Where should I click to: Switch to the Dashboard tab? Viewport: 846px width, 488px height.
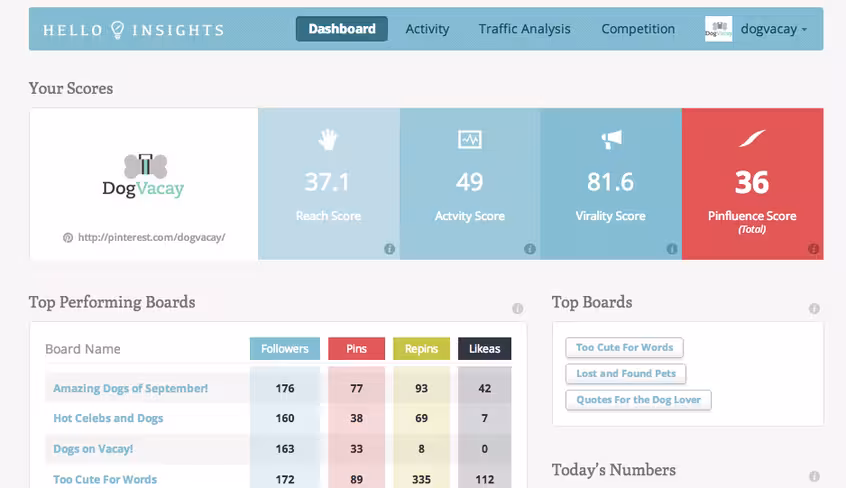pyautogui.click(x=342, y=29)
